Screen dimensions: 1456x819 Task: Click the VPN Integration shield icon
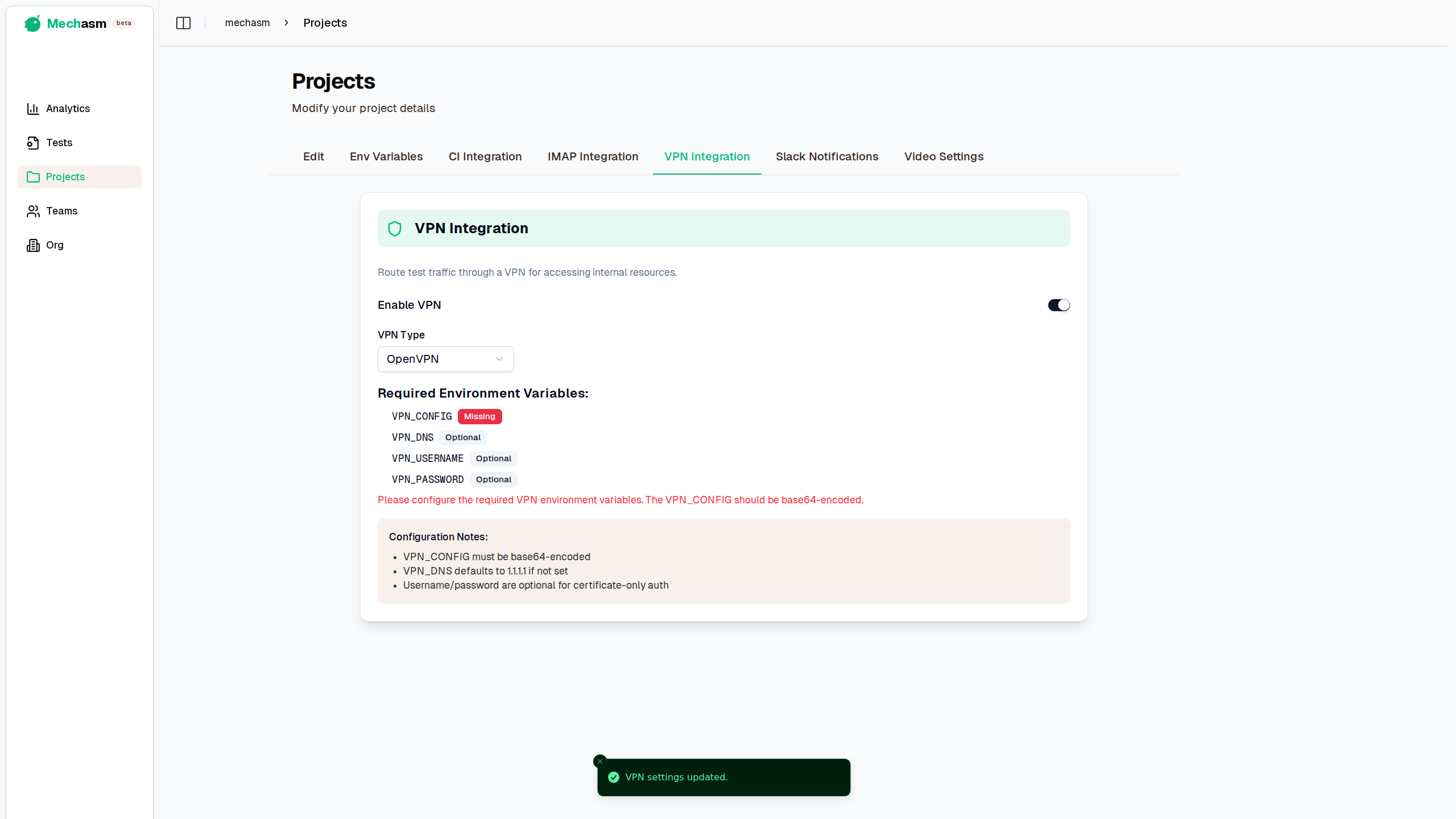coord(395,228)
